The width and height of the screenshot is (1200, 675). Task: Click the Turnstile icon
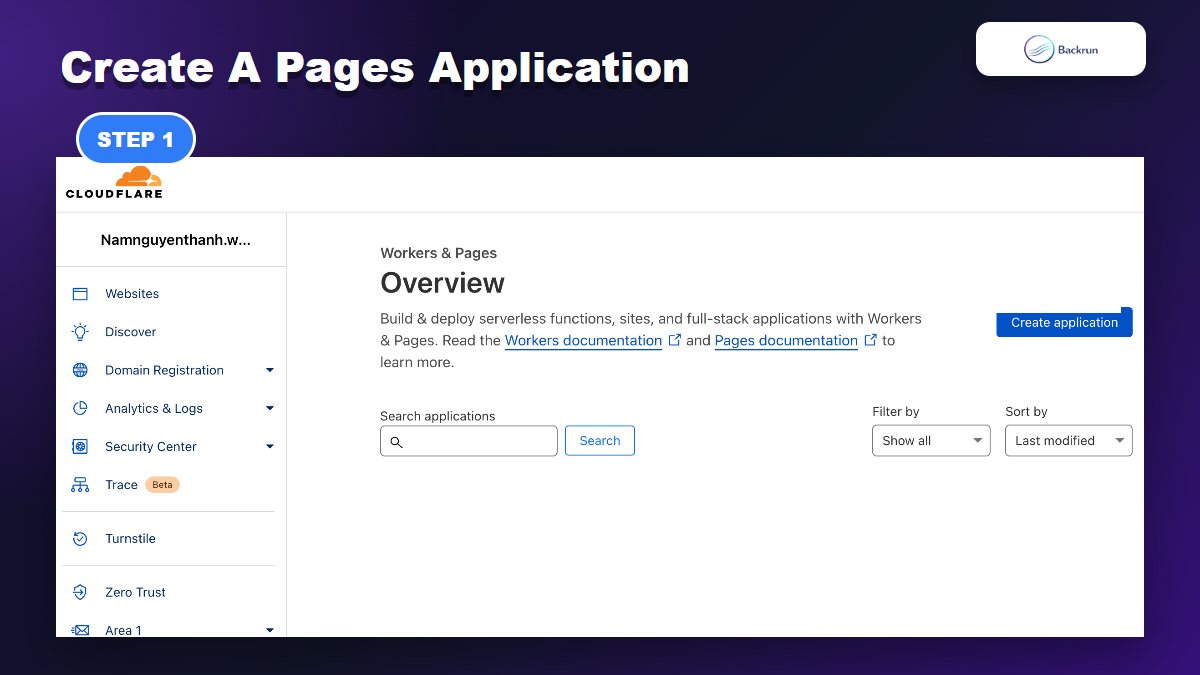point(80,539)
